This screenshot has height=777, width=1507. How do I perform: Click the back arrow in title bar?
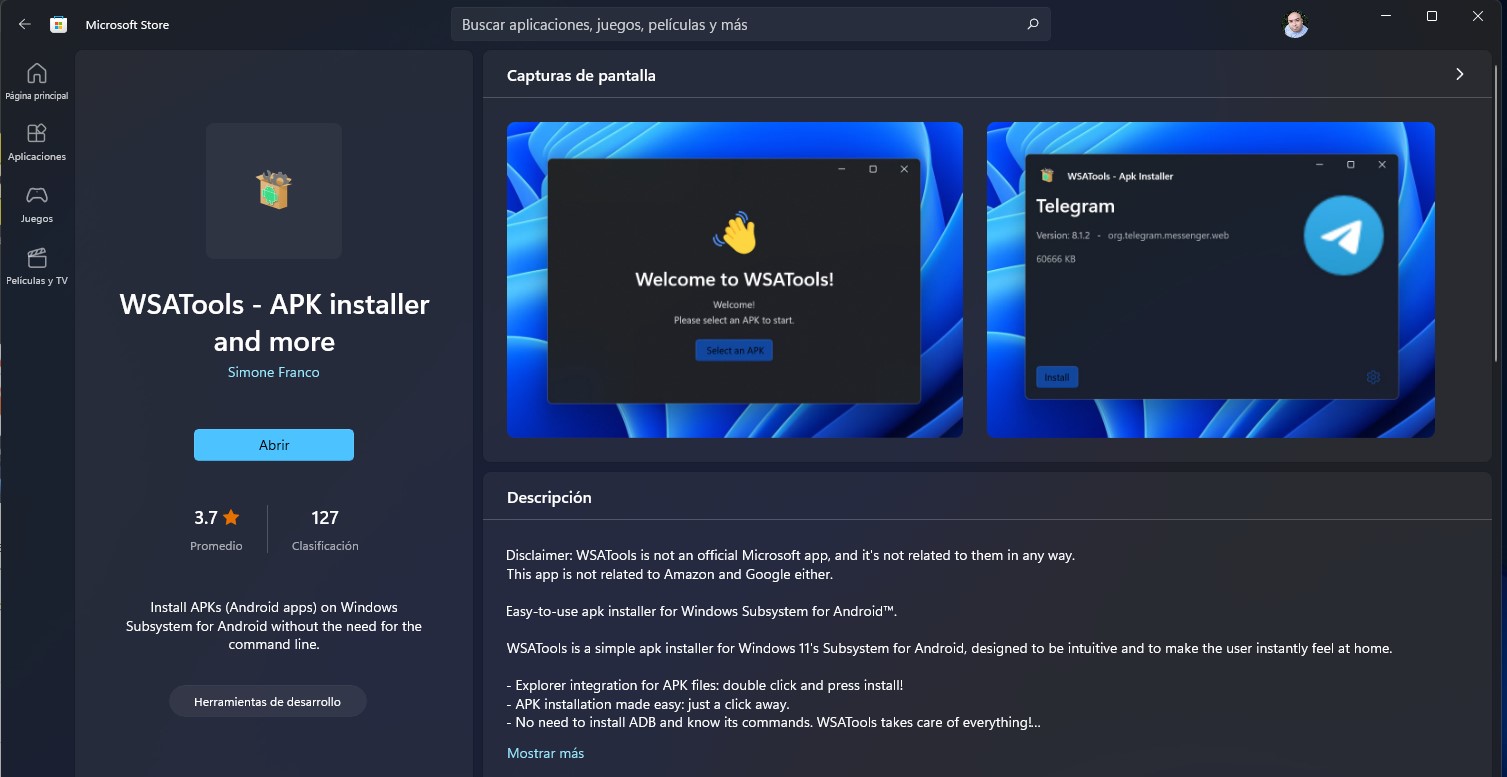pyautogui.click(x=25, y=25)
